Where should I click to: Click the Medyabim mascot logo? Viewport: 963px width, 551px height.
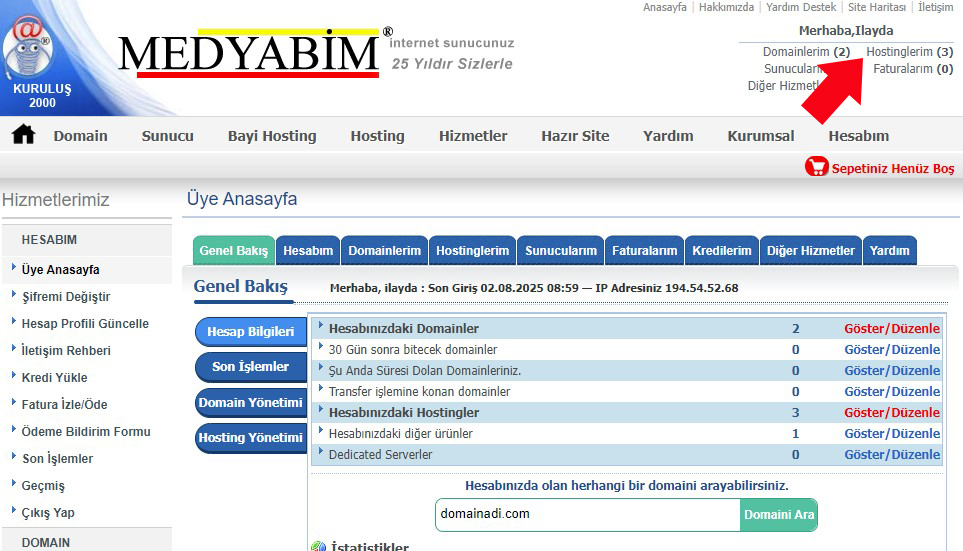pyautogui.click(x=28, y=45)
